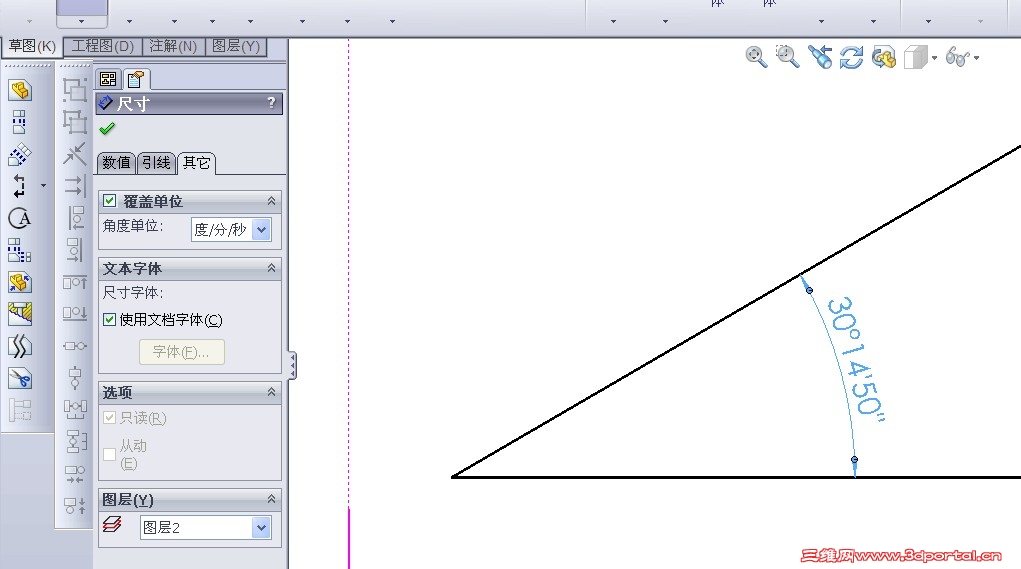Click the 尺寸 panel help question mark
1021x569 pixels.
tap(272, 103)
